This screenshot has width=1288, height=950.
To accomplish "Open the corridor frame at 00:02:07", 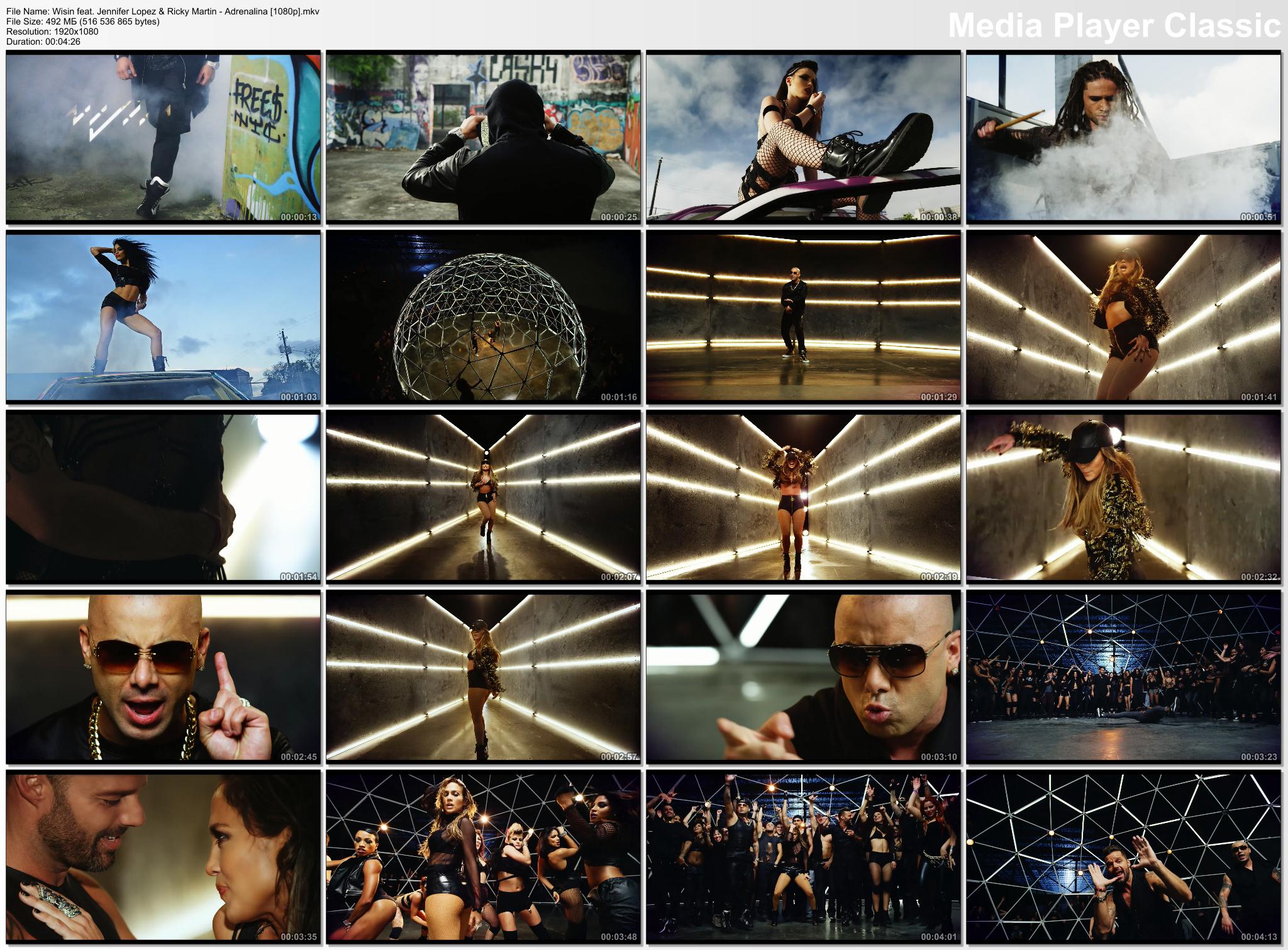I will [483, 496].
